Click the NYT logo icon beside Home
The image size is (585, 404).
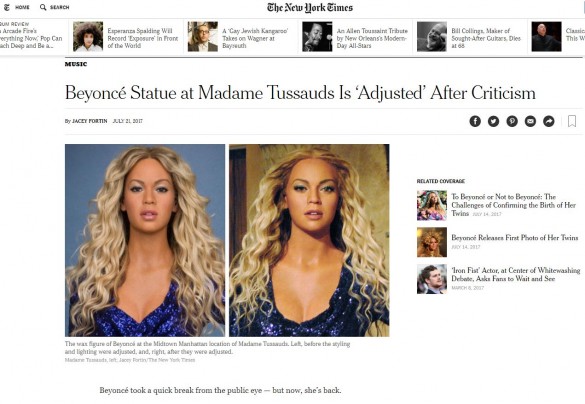coord(6,7)
